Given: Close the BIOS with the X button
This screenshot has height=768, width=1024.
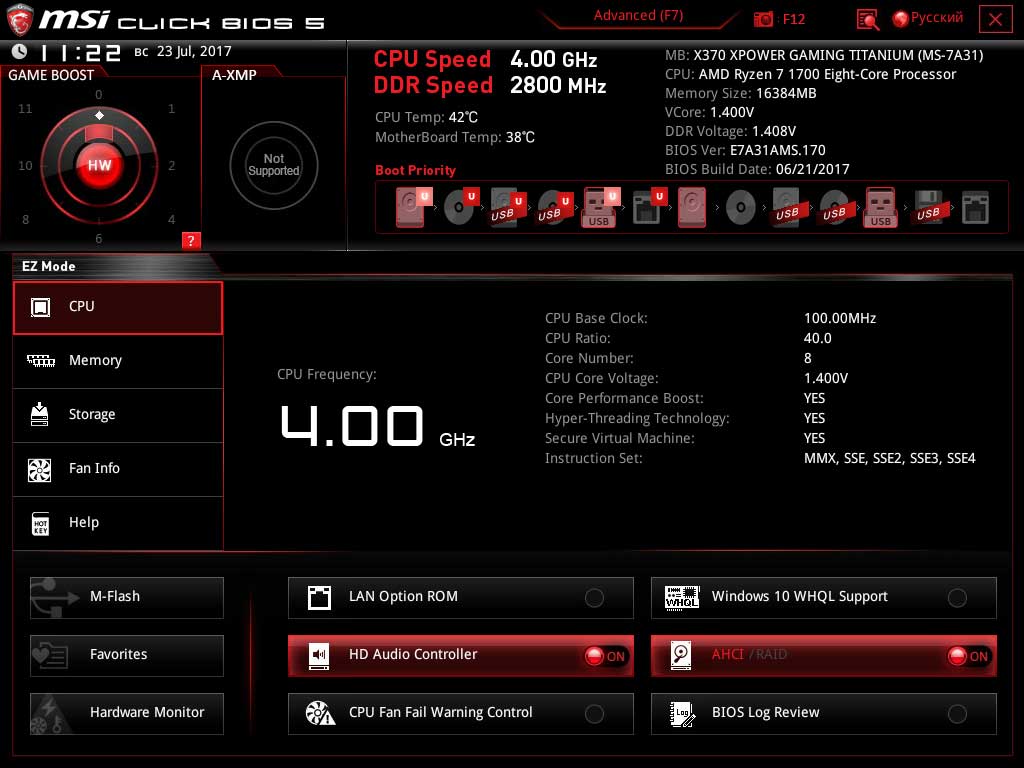Looking at the screenshot, I should click(x=995, y=20).
